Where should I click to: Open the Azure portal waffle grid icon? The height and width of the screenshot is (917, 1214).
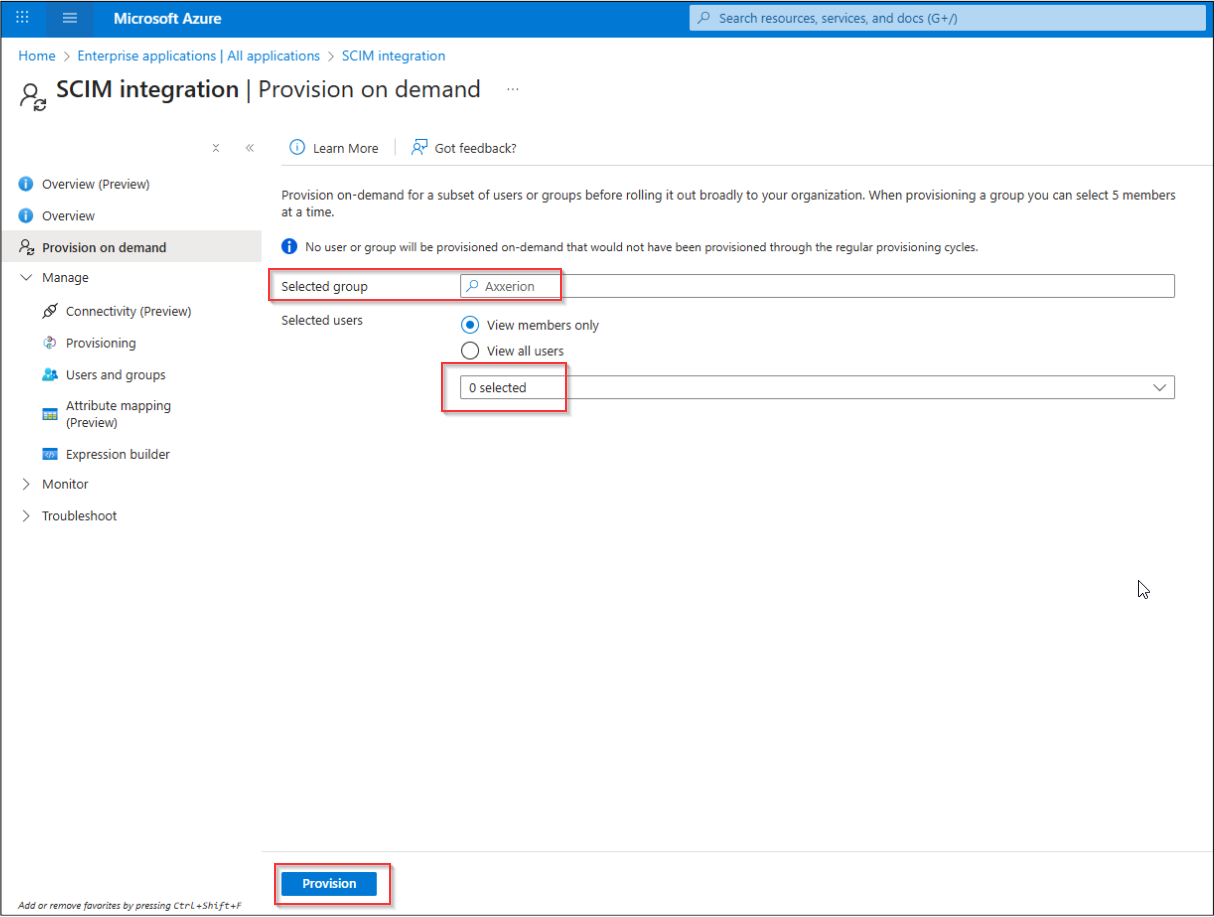[x=23, y=18]
